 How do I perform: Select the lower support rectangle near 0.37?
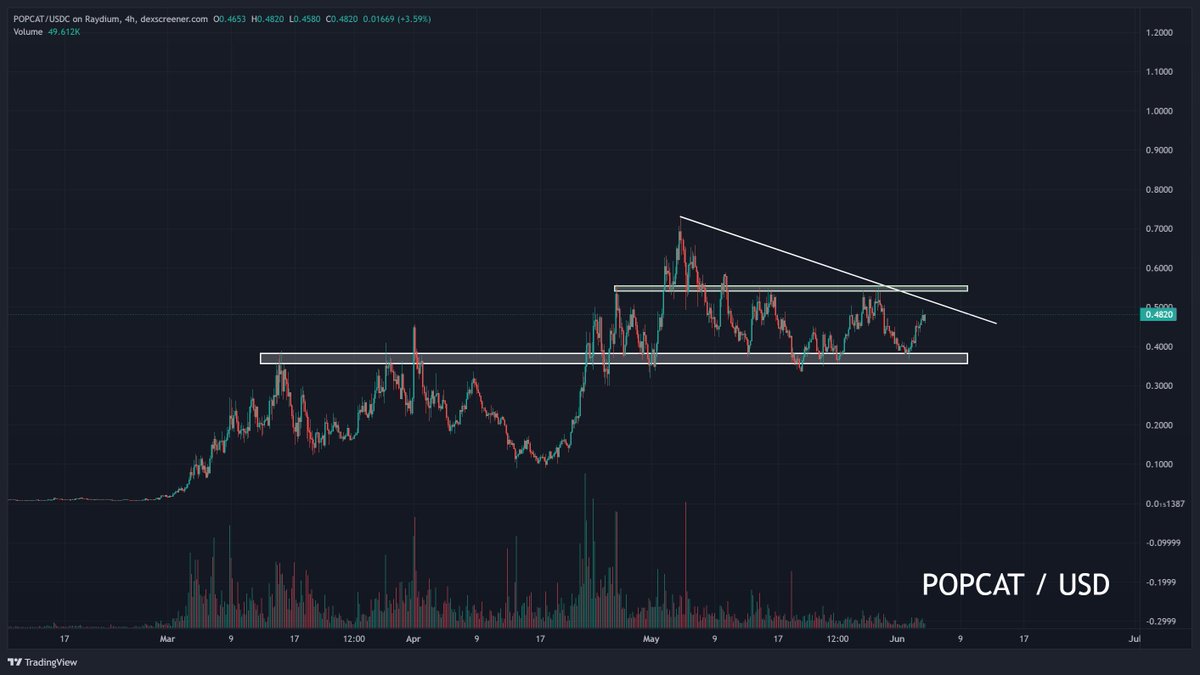[614, 358]
